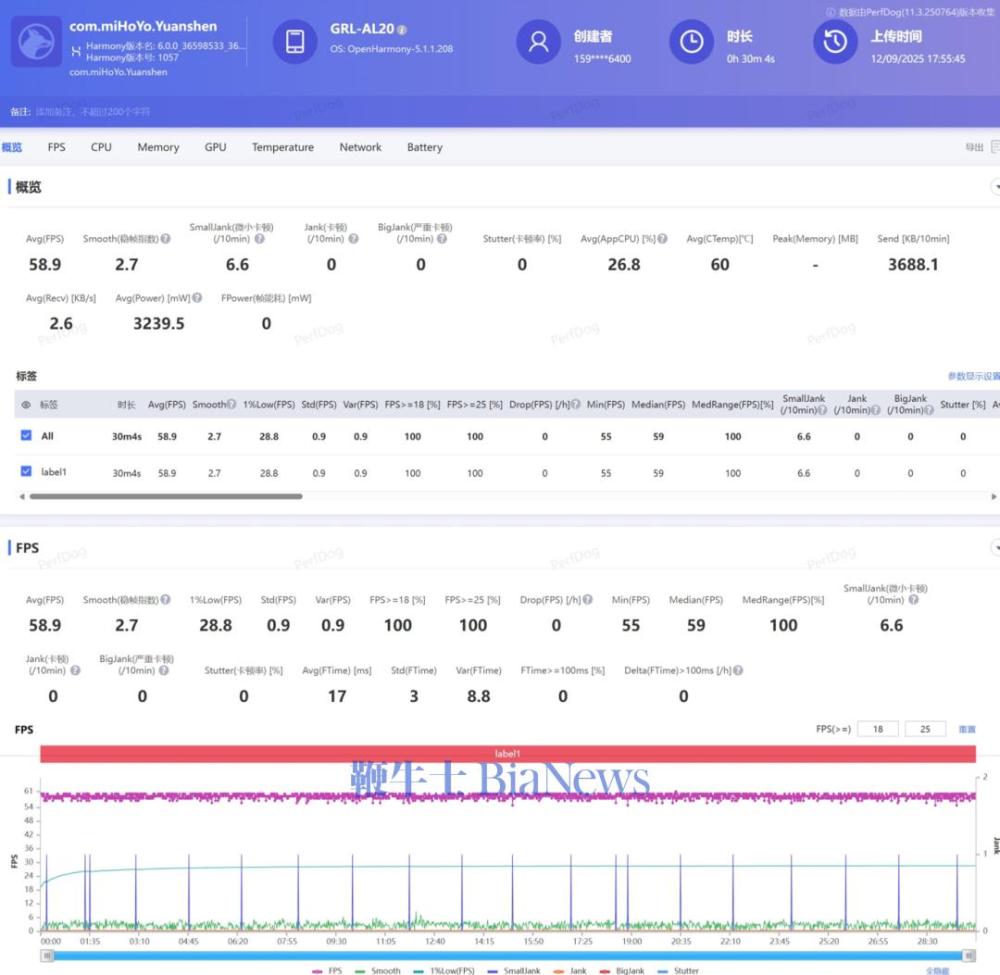Click 重置 beside FPS threshold inputs
Screen dimensions: 1000x975
tap(967, 729)
